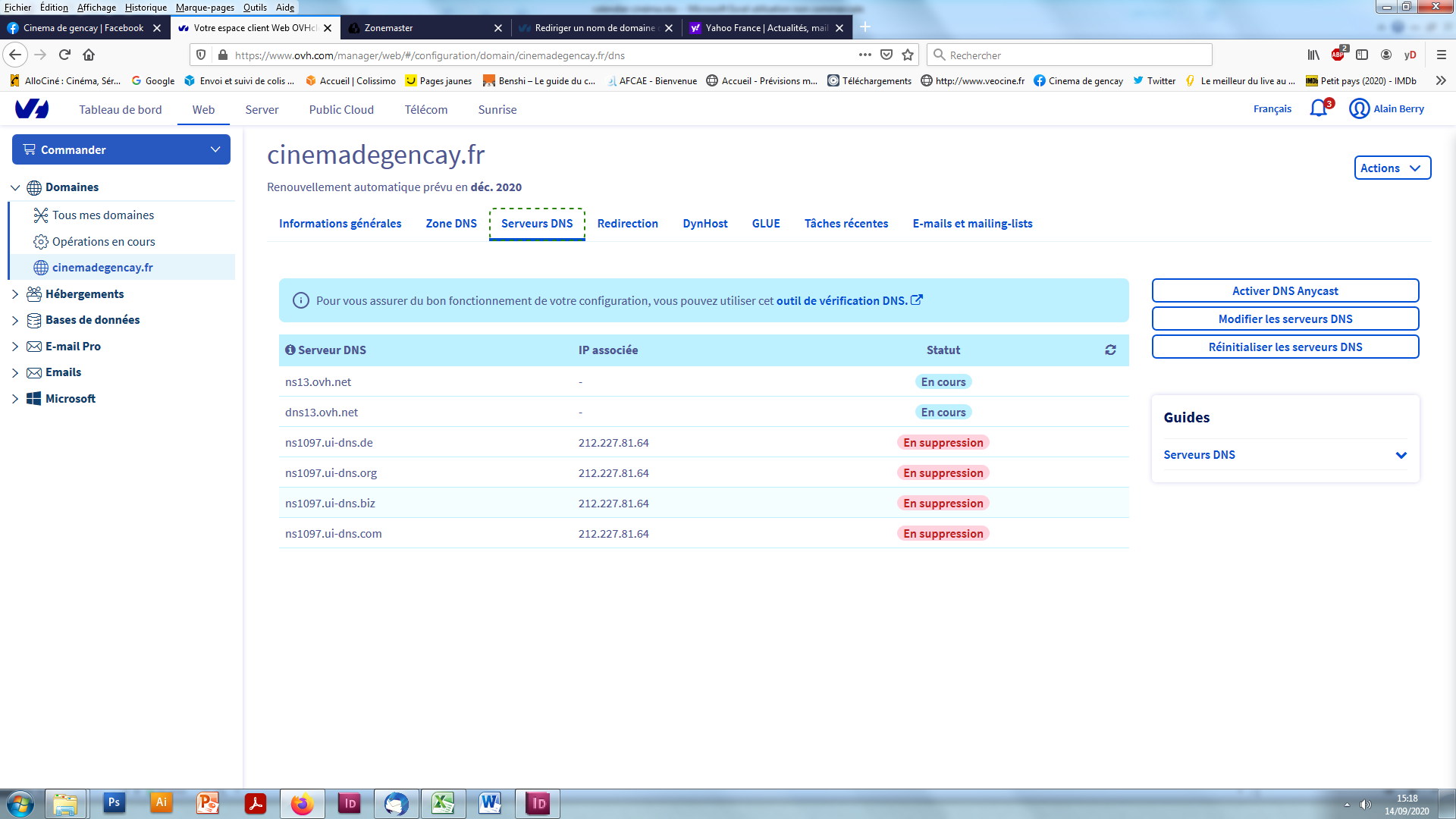
Task: Open Photoshop from the taskbar
Action: pyautogui.click(x=114, y=803)
